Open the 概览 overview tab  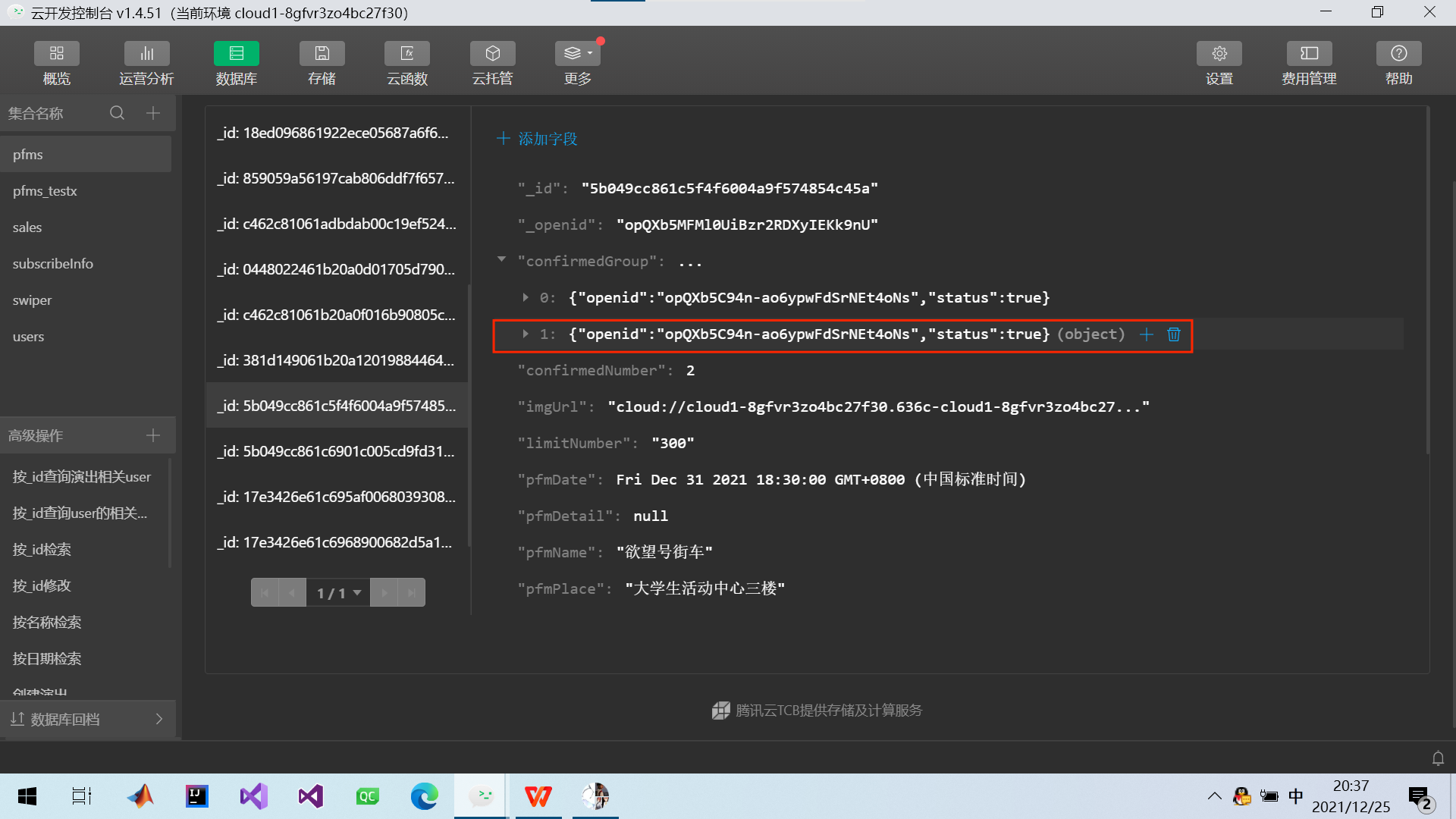pos(56,64)
